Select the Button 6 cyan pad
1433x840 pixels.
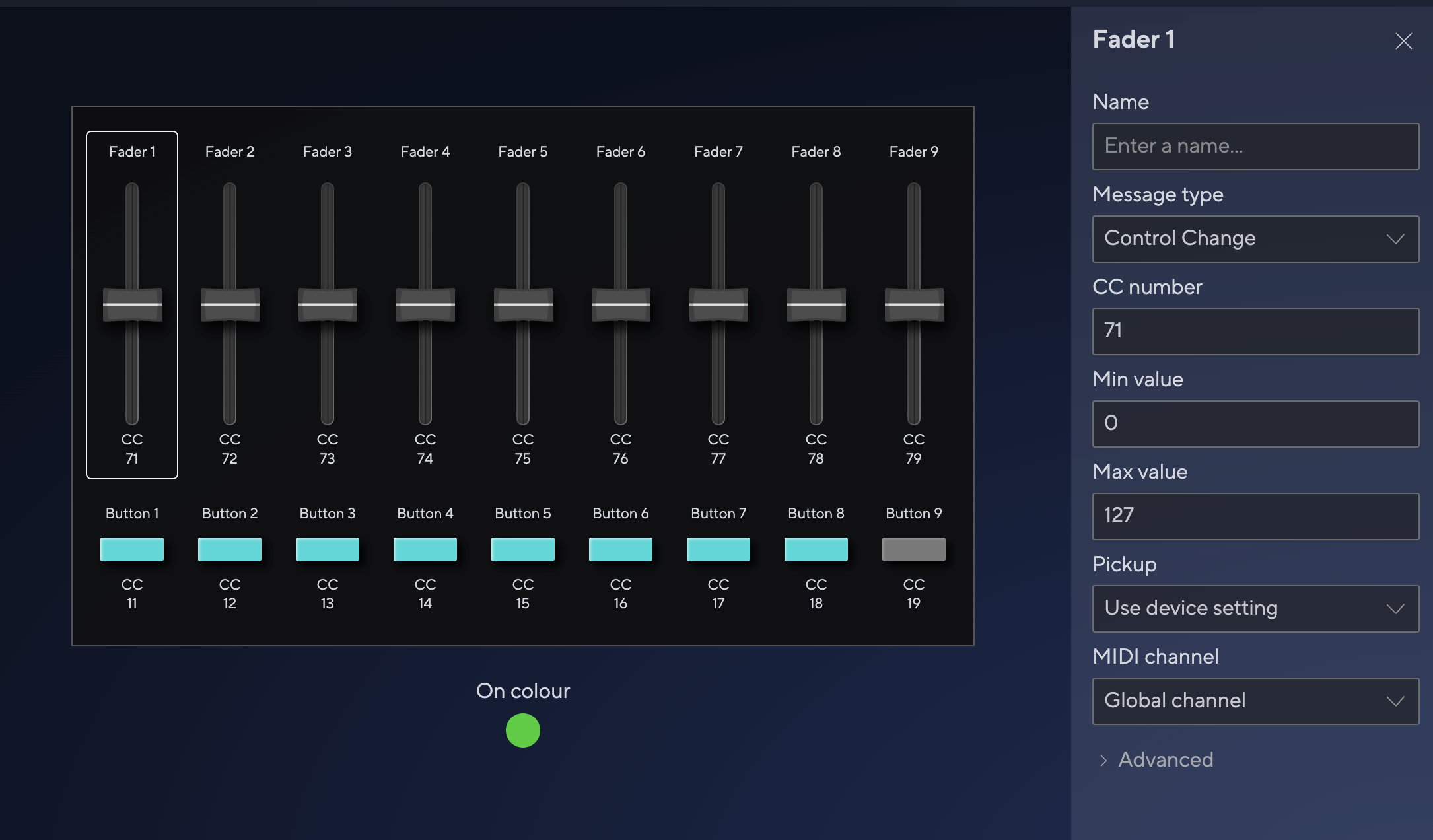621,549
